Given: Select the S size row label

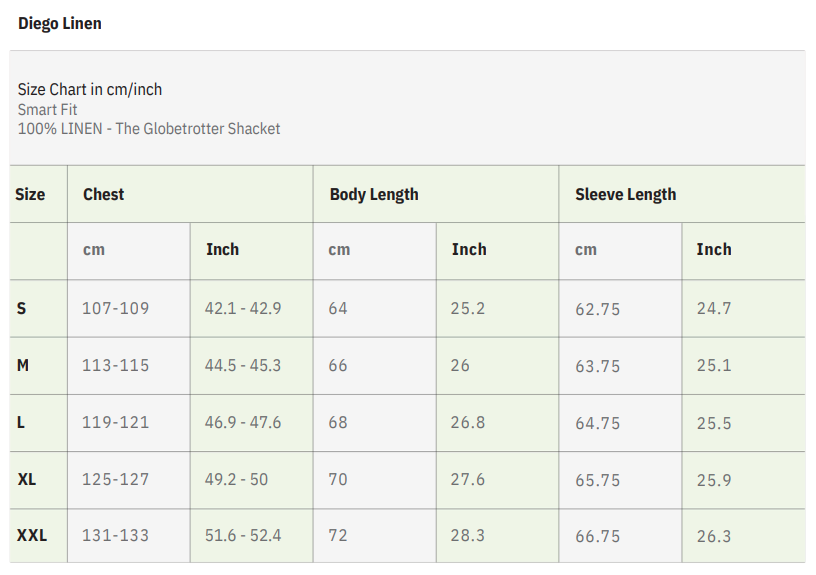Looking at the screenshot, I should (x=22, y=308).
